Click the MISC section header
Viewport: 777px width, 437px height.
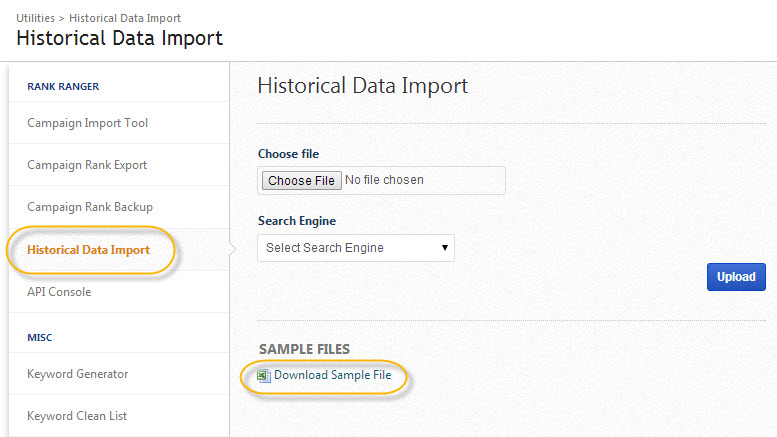point(40,338)
